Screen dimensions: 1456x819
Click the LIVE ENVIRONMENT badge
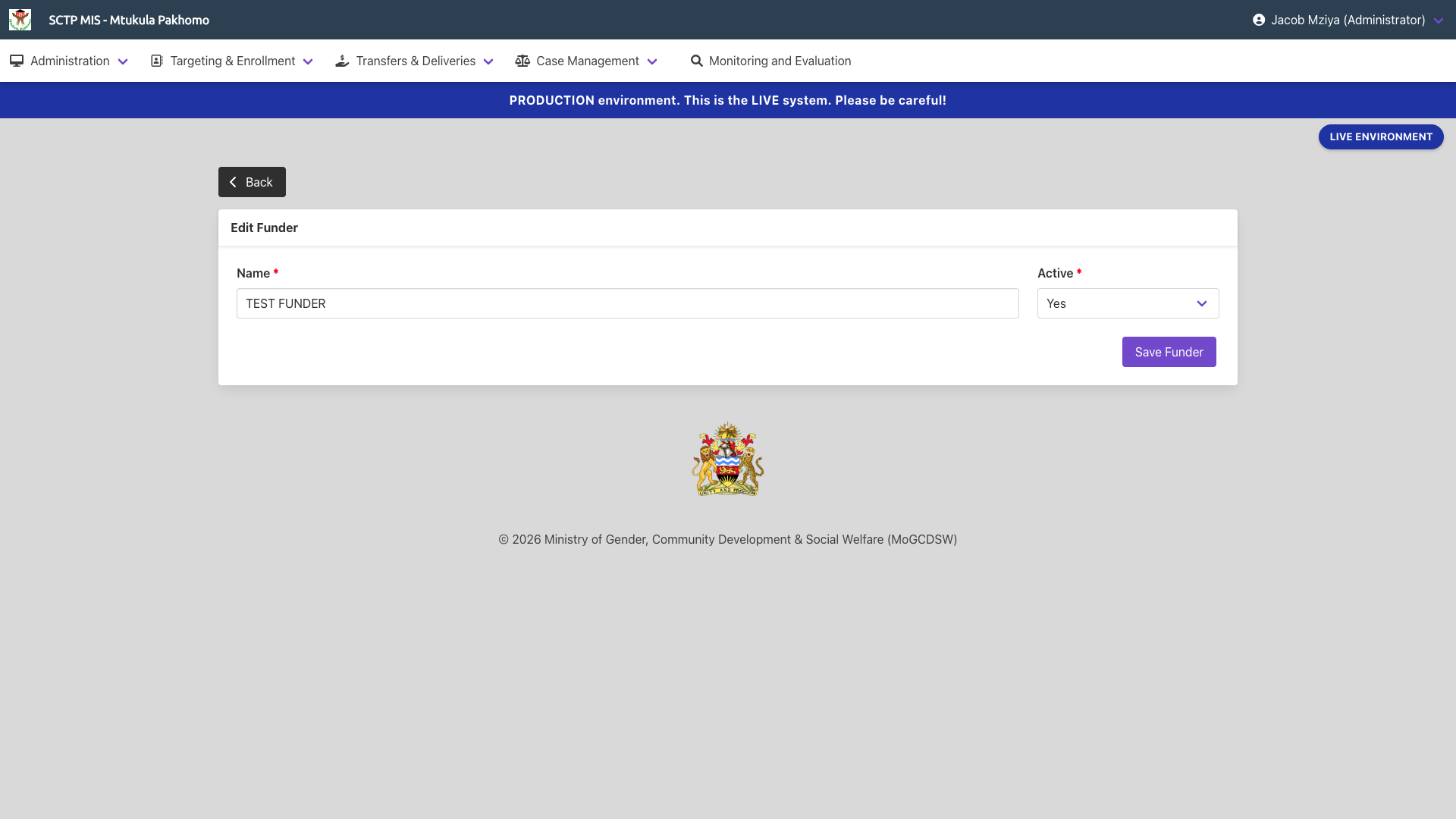coord(1380,136)
